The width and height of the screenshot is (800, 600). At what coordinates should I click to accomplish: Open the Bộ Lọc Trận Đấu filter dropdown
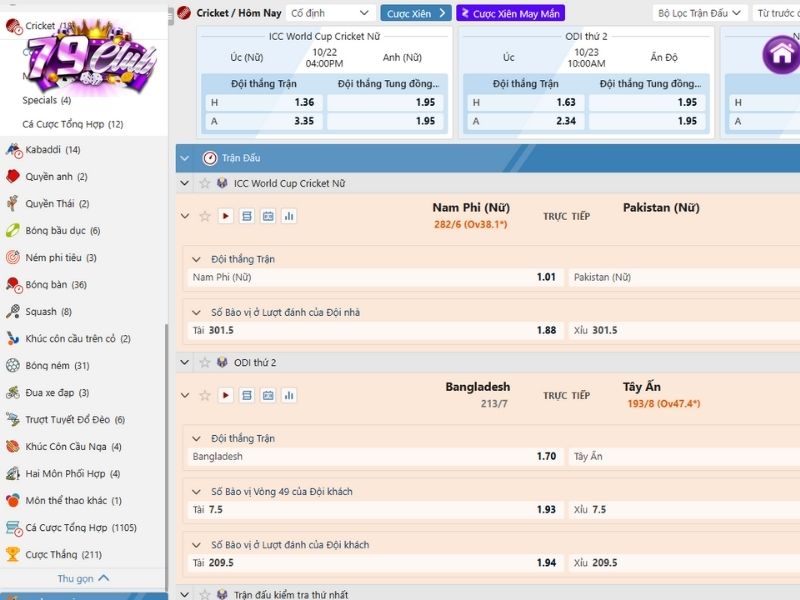(701, 13)
